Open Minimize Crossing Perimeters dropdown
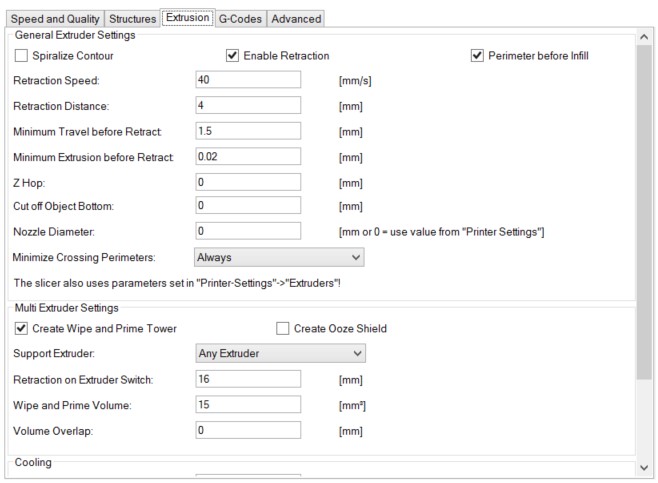 click(279, 257)
